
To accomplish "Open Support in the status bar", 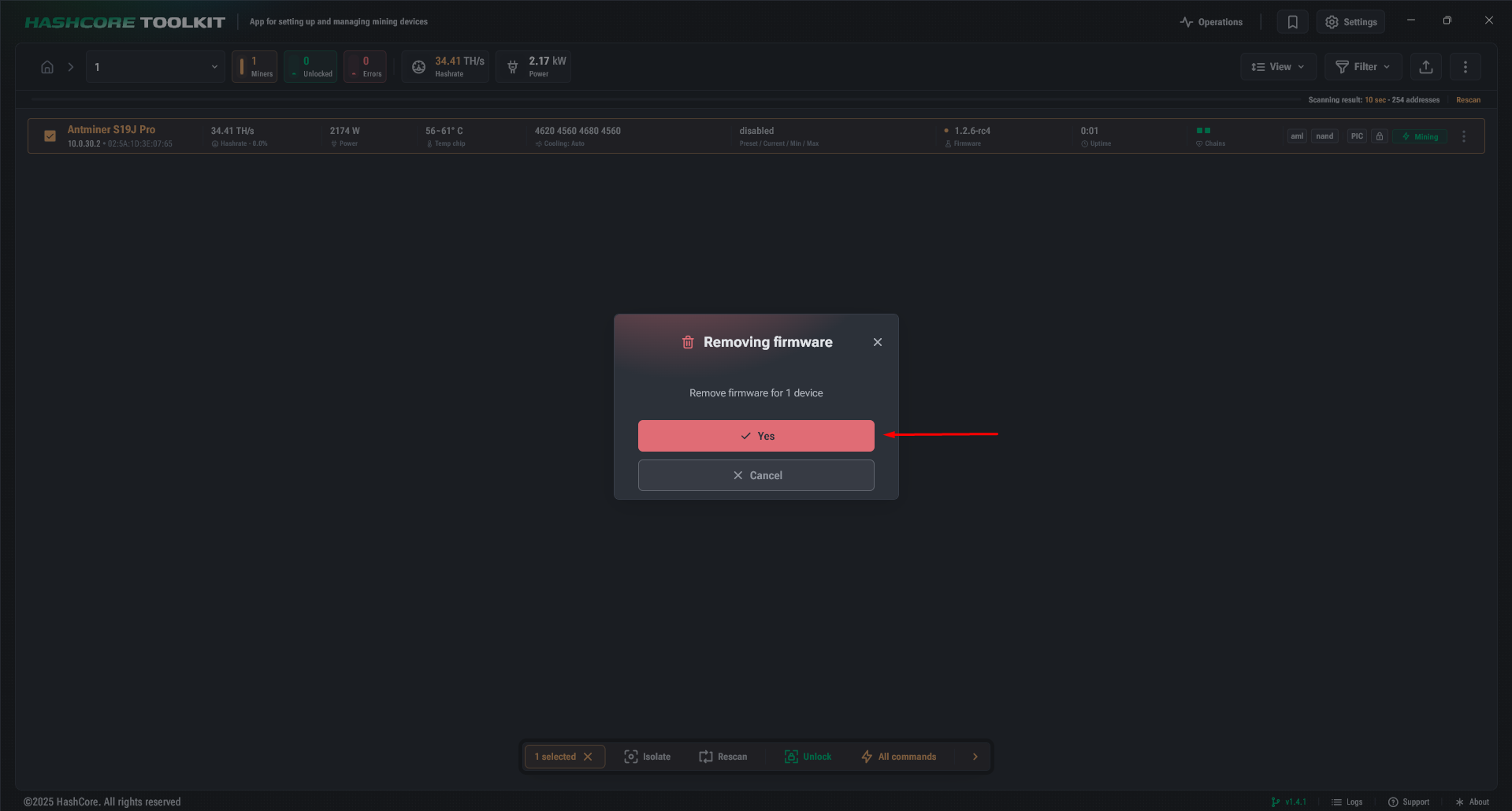I will point(1409,802).
